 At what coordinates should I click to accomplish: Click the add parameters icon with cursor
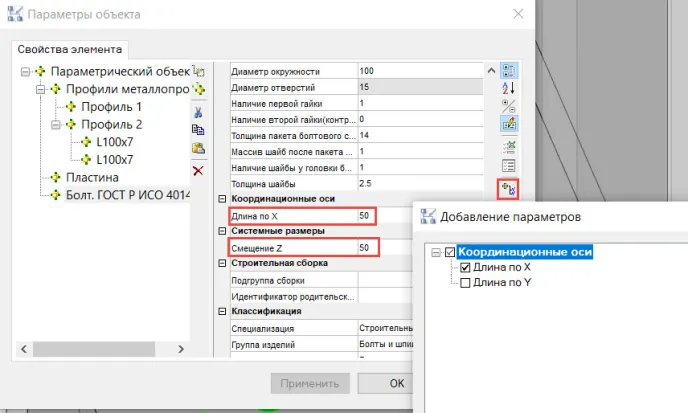(x=507, y=187)
